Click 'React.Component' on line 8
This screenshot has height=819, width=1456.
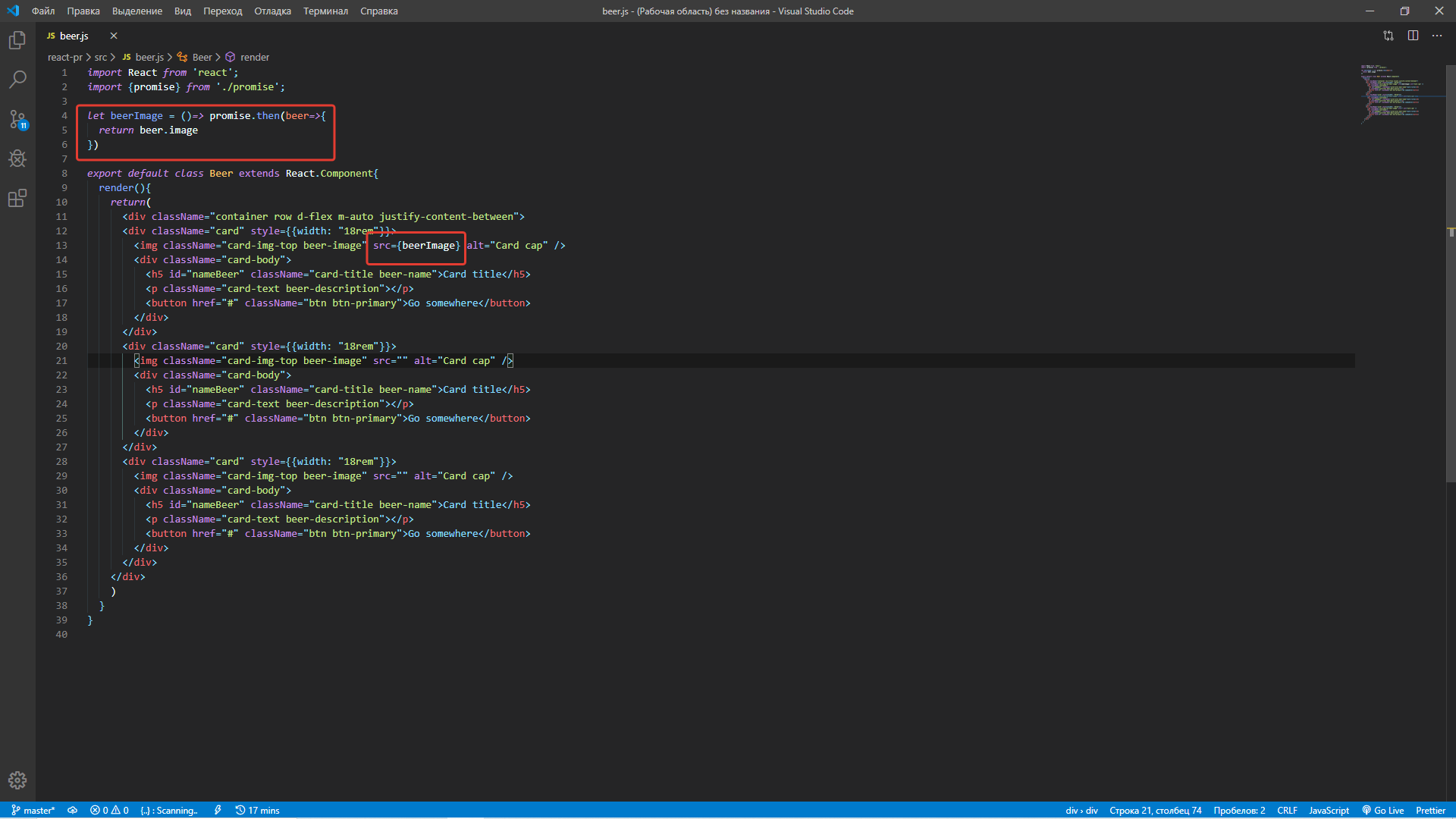point(328,173)
